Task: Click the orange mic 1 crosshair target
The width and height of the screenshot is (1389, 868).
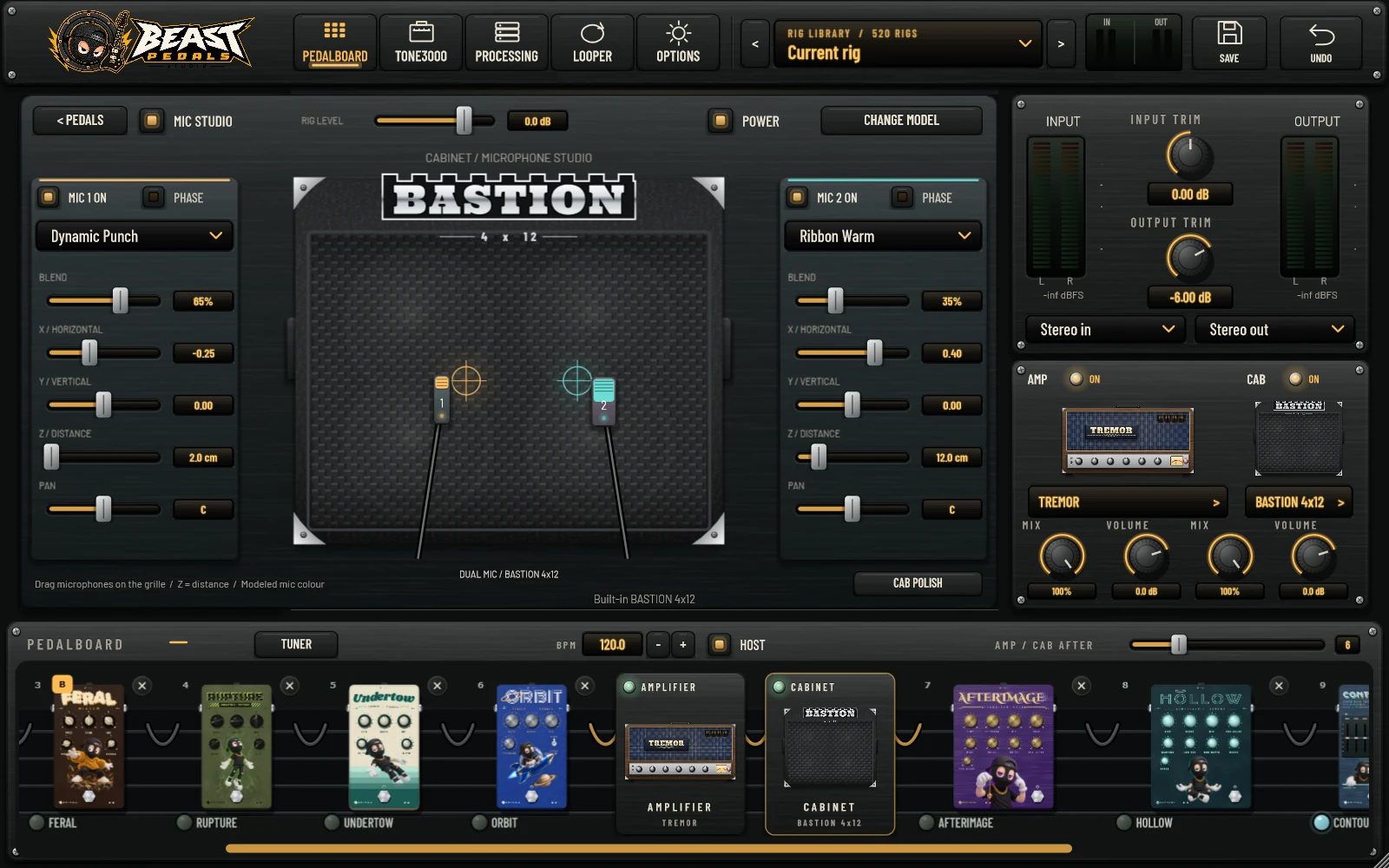Action: (467, 380)
